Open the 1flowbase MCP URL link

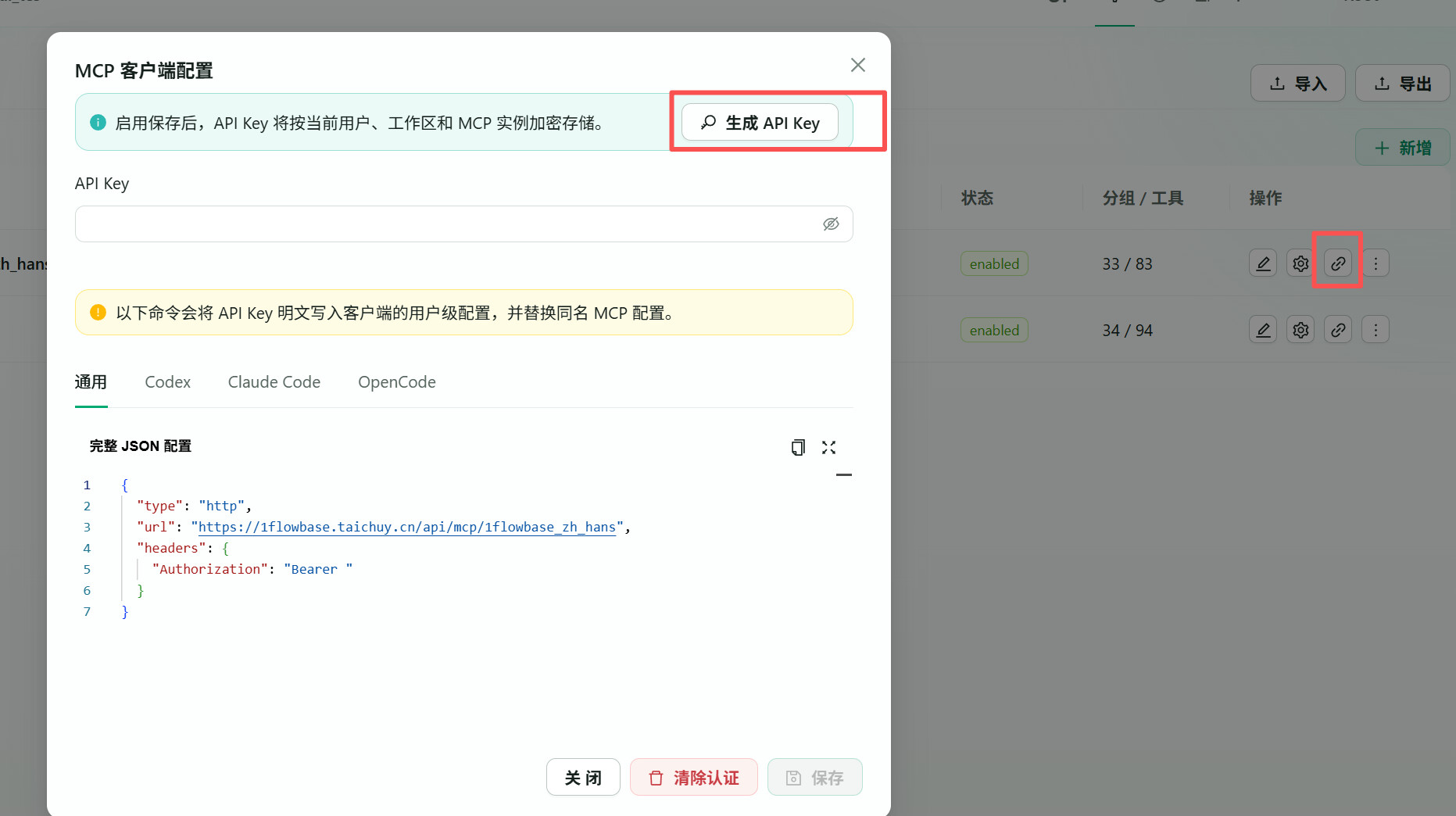coord(406,527)
